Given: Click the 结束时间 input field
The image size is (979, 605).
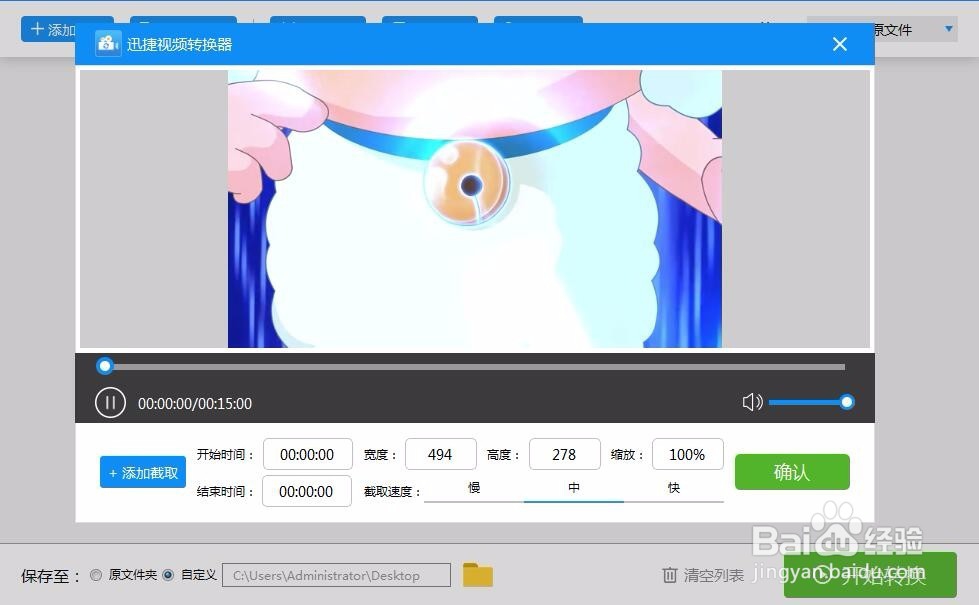Looking at the screenshot, I should (x=307, y=491).
